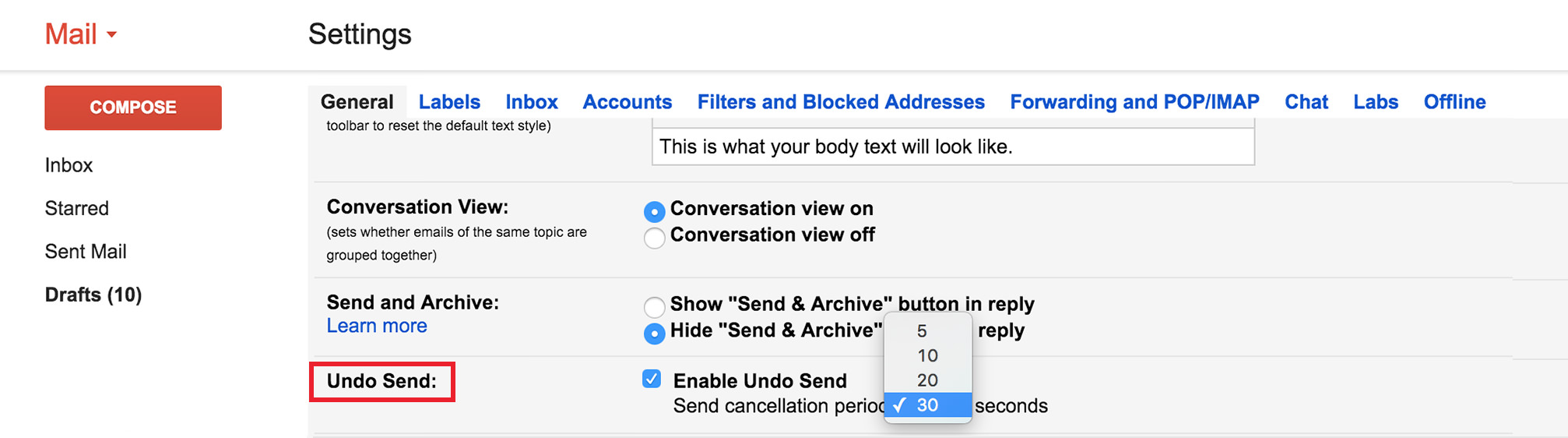Open Forwarding and POP/IMAP tab
The width and height of the screenshot is (1568, 438).
coord(1134,102)
